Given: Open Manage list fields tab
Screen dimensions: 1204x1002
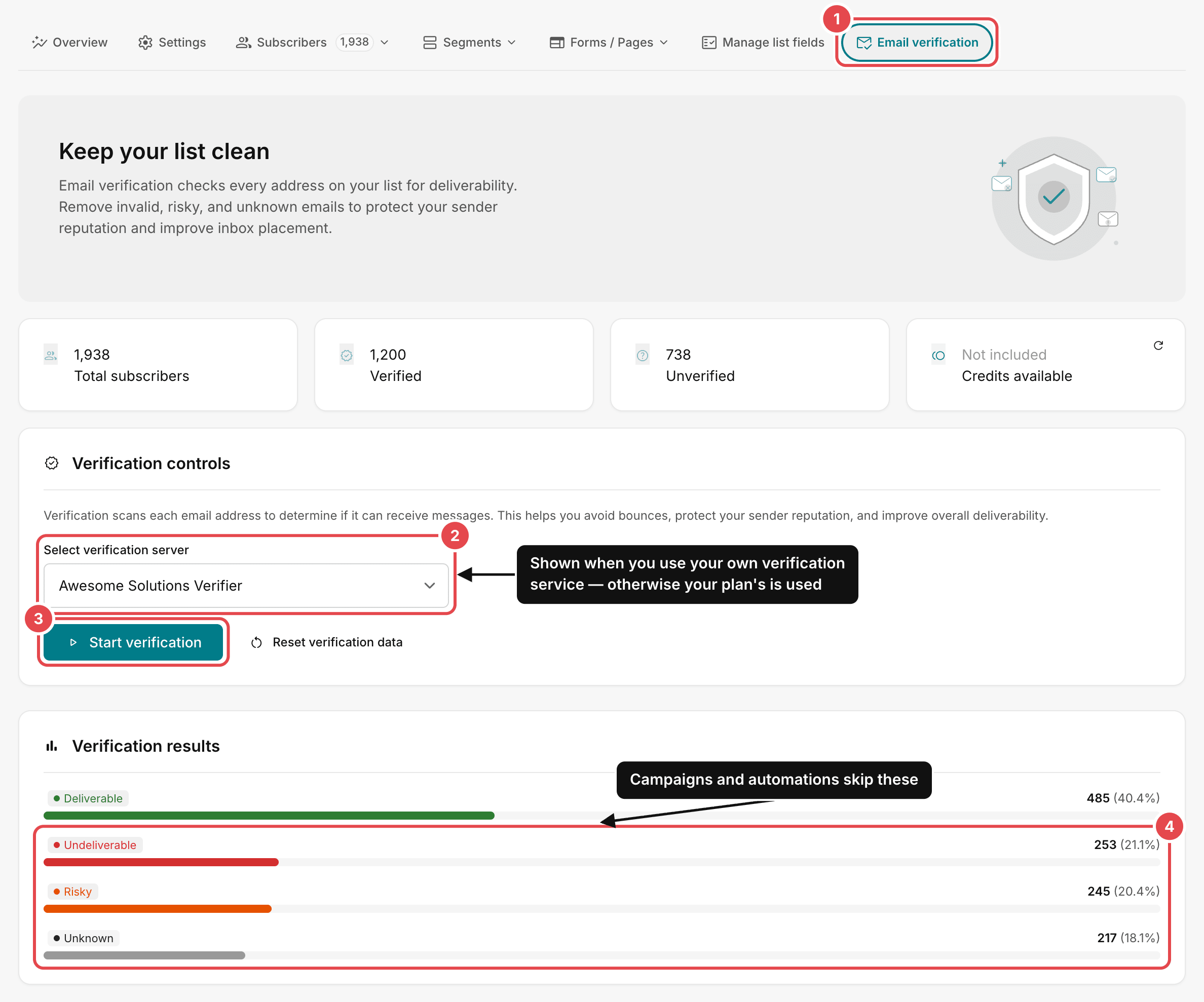Looking at the screenshot, I should point(763,43).
